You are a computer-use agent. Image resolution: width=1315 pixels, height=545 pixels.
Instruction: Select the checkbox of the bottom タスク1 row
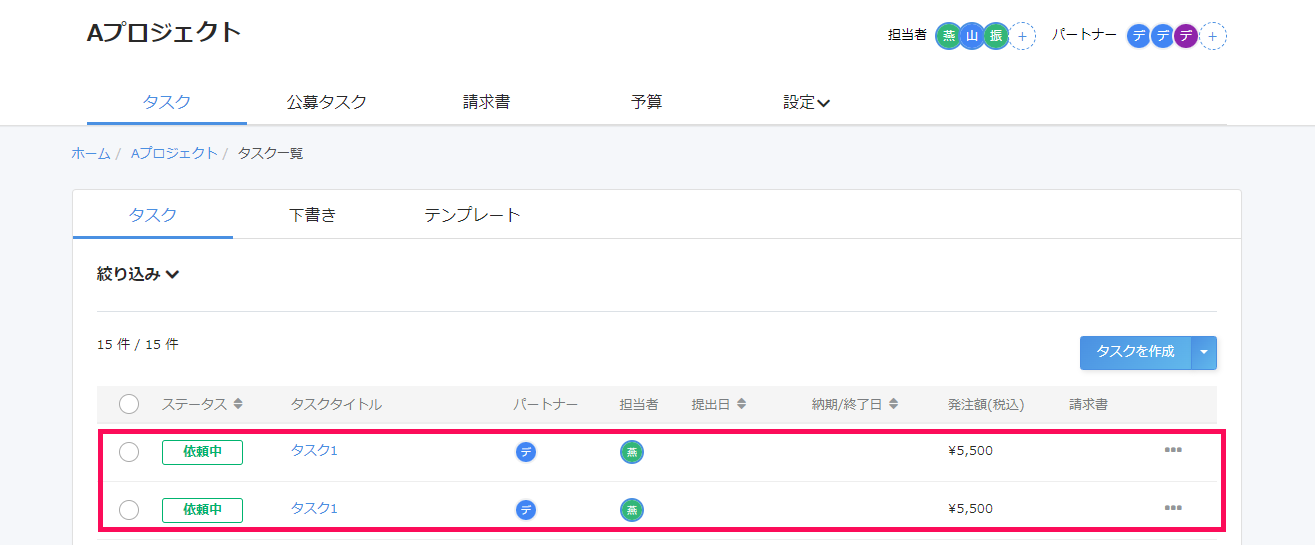coord(129,510)
